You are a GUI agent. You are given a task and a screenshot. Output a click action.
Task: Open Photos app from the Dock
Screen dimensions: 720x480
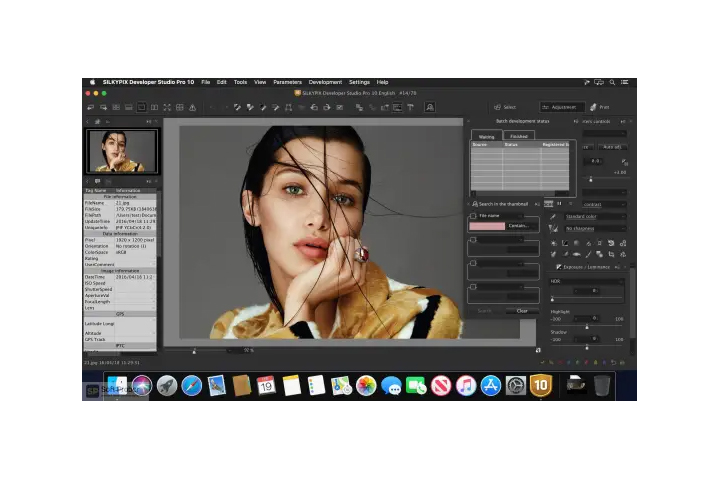[366, 385]
